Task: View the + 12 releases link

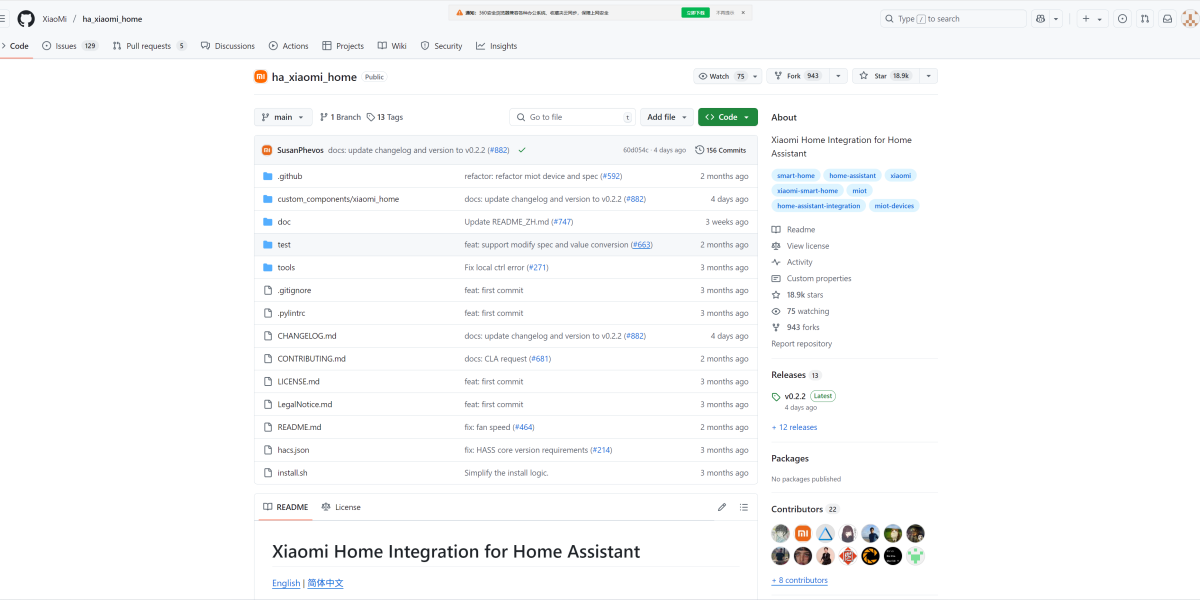Action: (794, 427)
